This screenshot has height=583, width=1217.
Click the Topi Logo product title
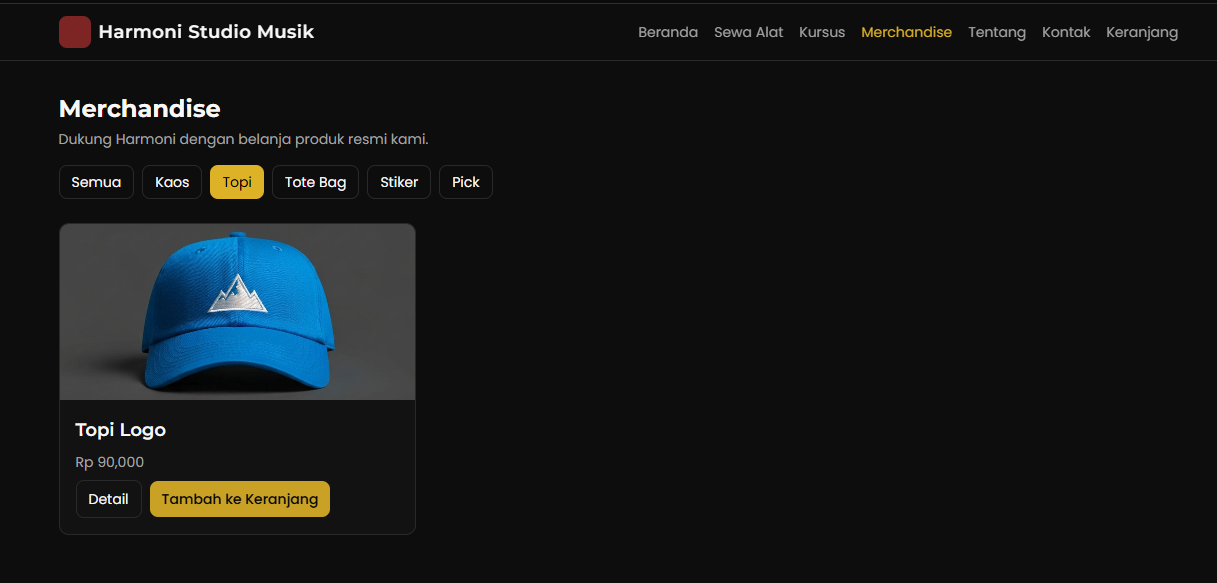(121, 430)
